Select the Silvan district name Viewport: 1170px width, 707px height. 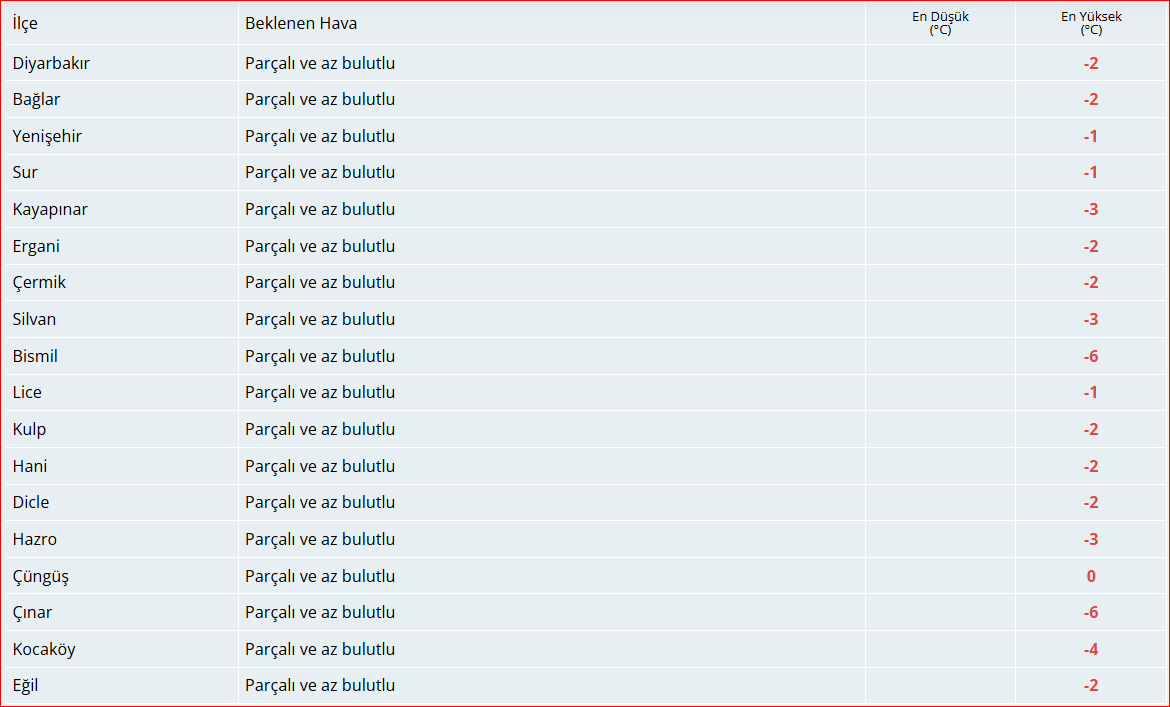[34, 319]
